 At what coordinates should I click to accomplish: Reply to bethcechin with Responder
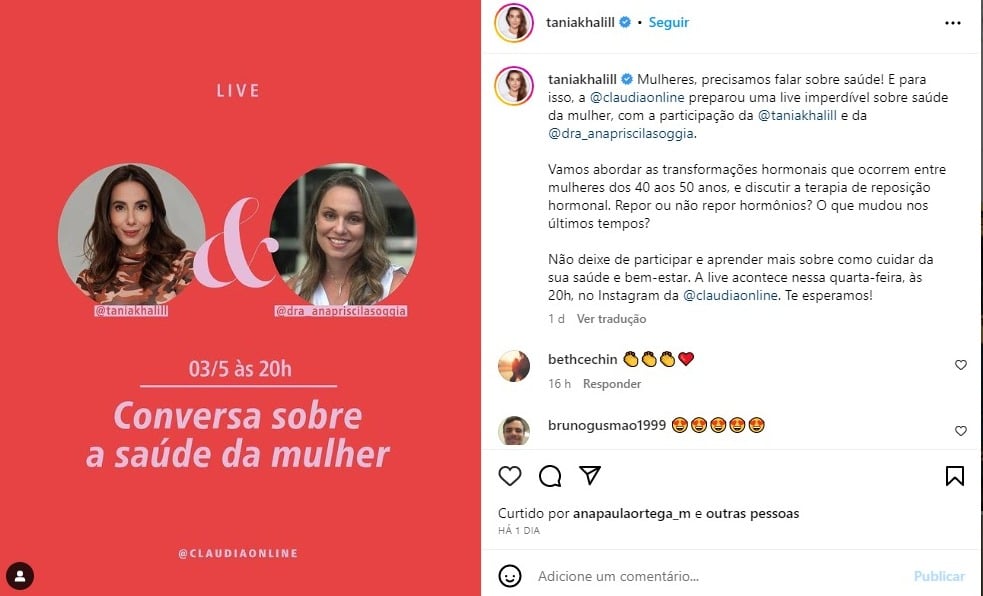pos(612,384)
